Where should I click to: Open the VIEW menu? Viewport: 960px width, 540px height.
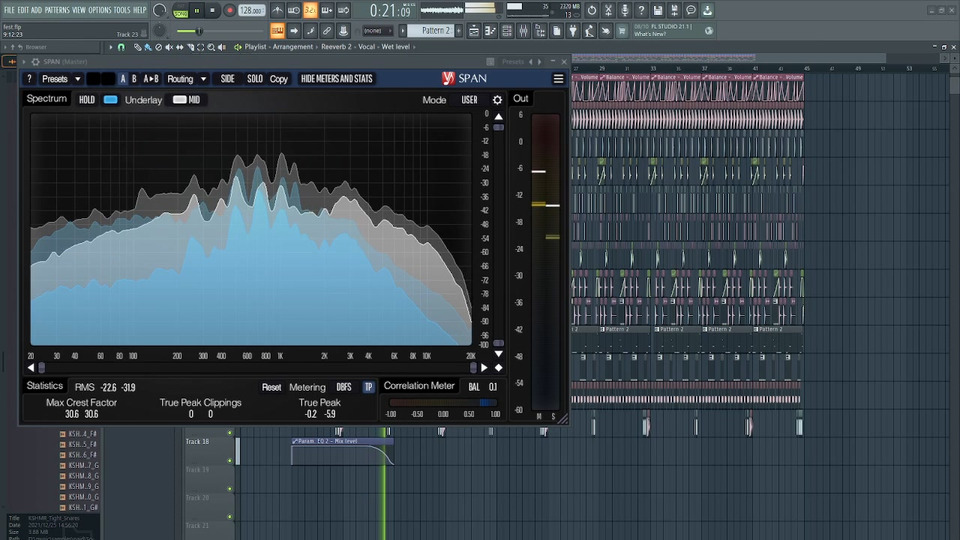[x=79, y=10]
